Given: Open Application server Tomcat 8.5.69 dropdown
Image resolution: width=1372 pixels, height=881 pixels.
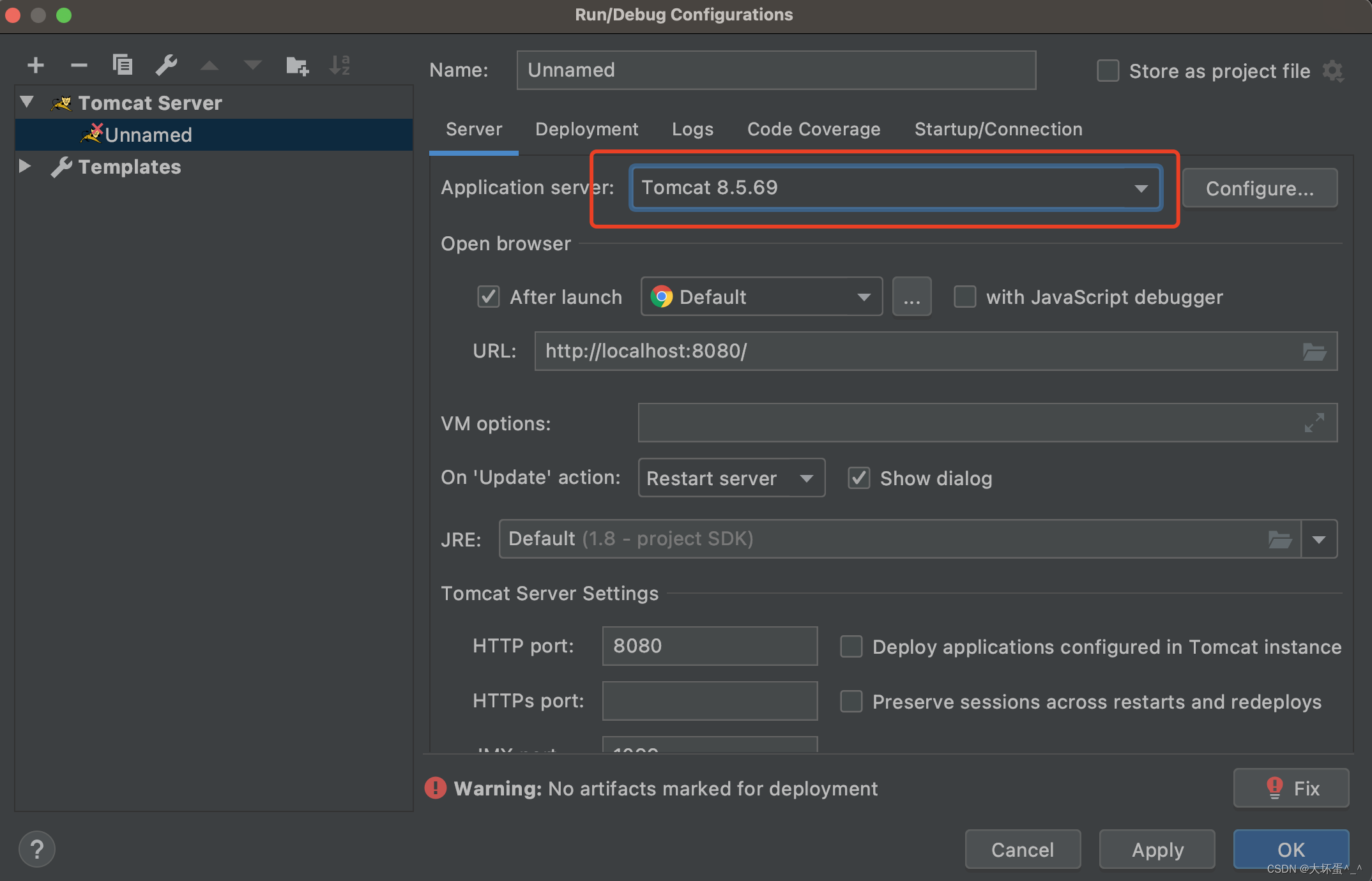Looking at the screenshot, I should (x=896, y=188).
